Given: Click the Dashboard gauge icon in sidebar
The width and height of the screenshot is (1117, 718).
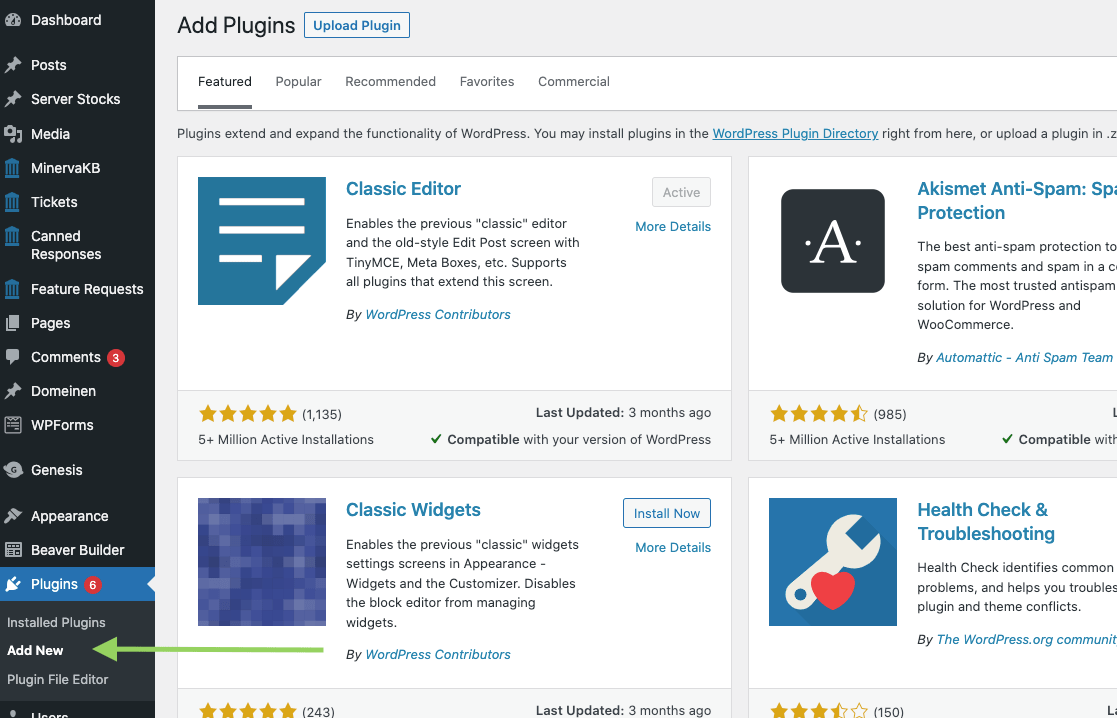Looking at the screenshot, I should 13,20.
